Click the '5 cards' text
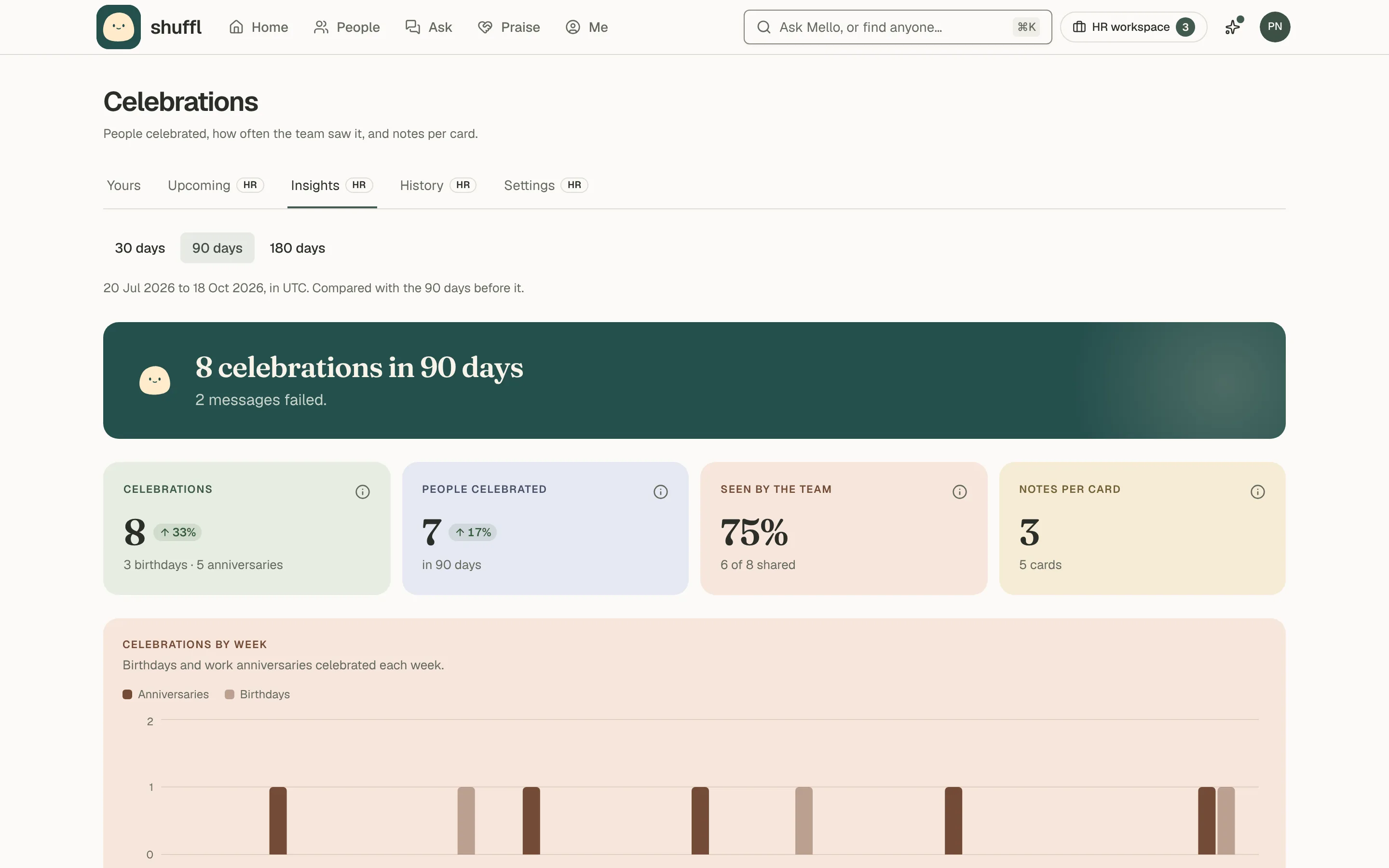 1040,565
